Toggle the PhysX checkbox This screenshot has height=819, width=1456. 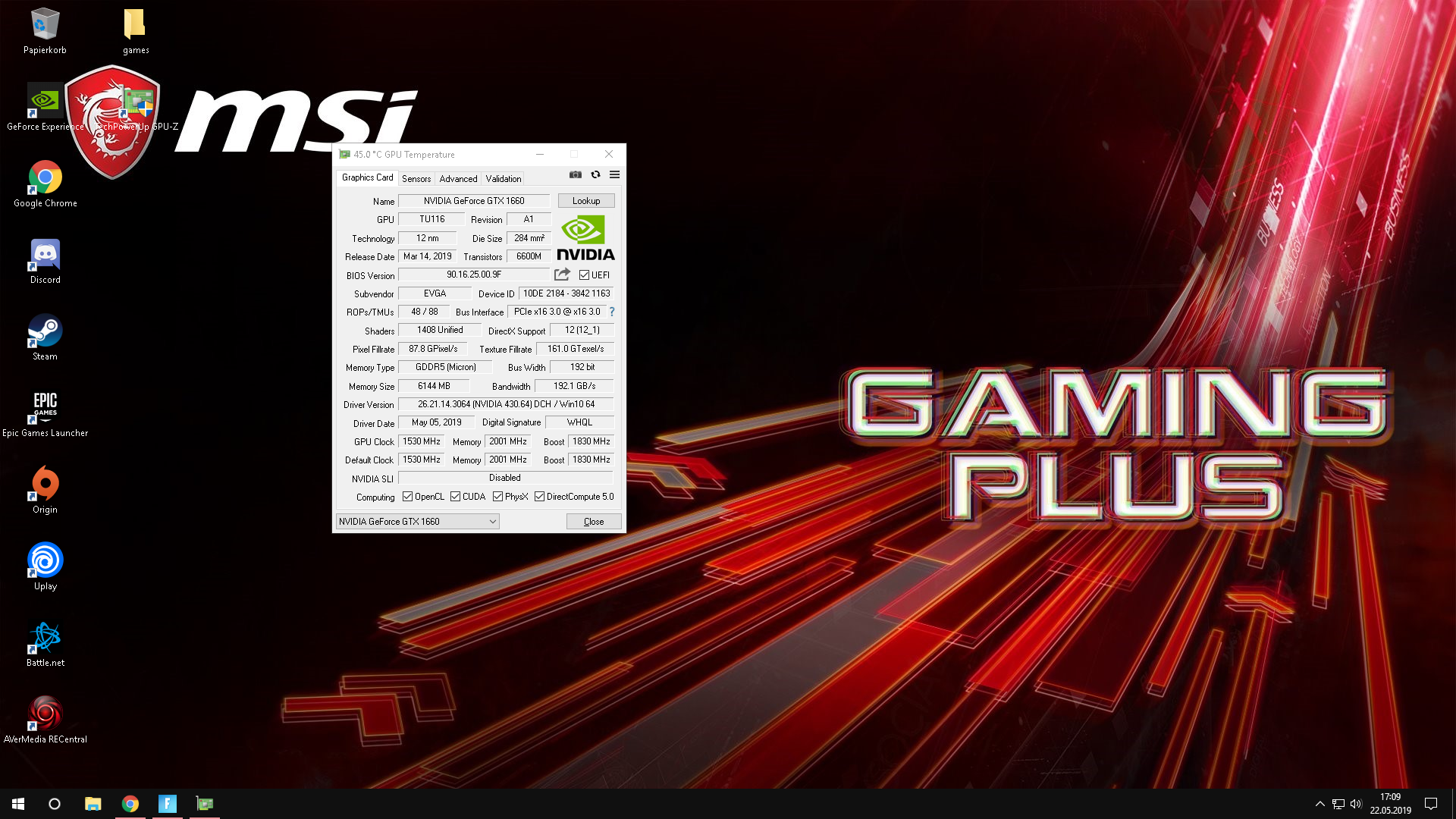[497, 497]
